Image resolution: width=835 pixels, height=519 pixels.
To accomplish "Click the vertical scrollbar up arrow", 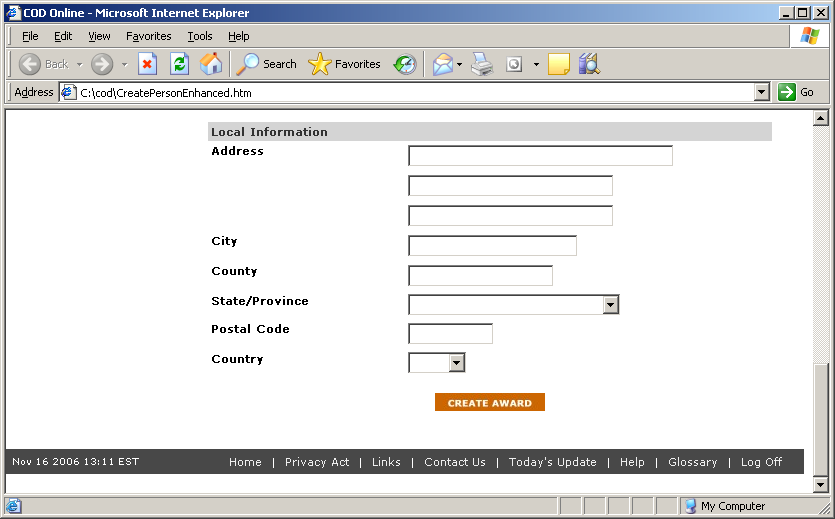I will point(821,118).
